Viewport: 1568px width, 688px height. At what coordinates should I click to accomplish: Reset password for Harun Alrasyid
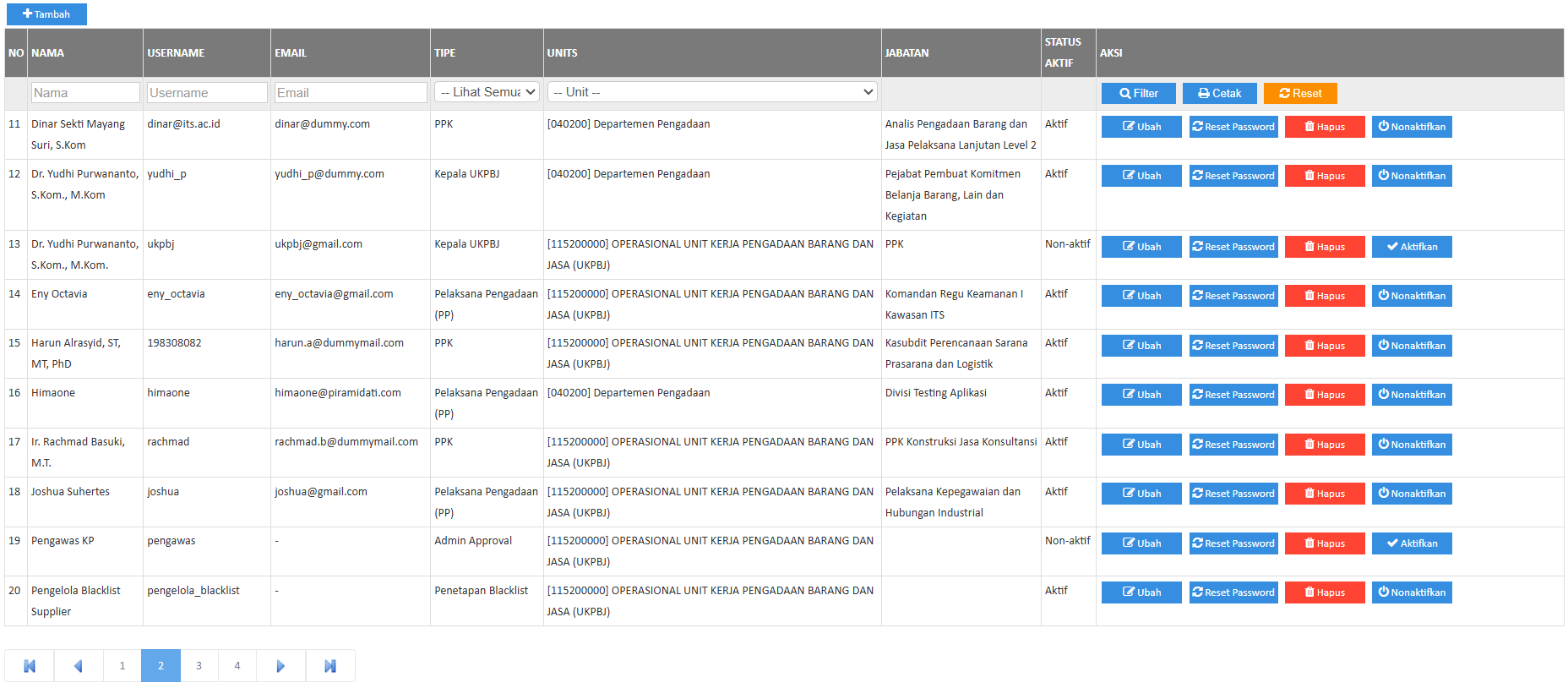click(x=1233, y=346)
